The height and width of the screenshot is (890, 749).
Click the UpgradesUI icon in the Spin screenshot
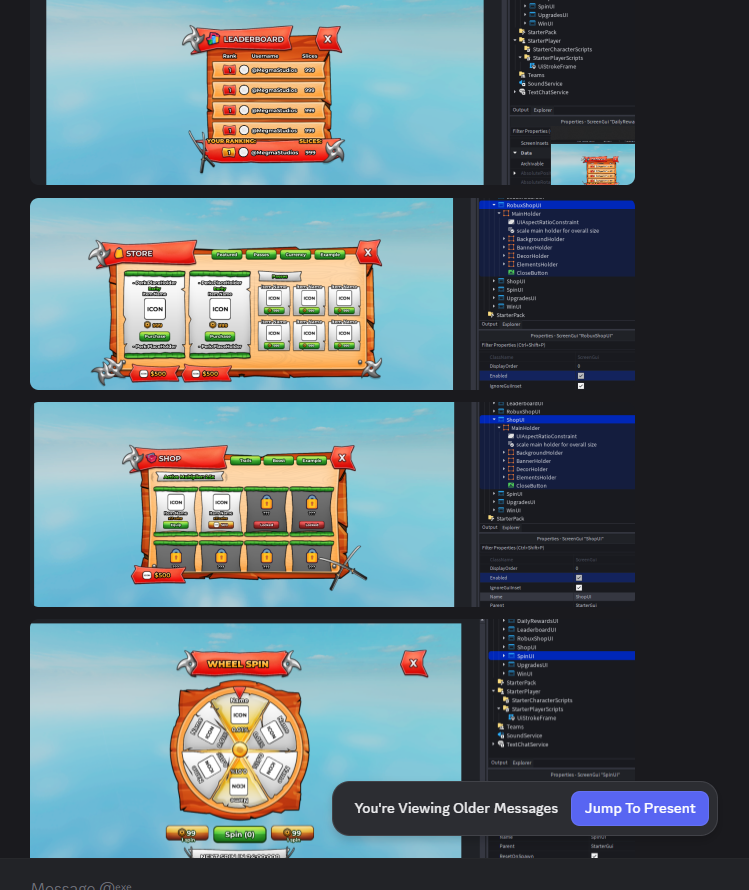[x=511, y=665]
